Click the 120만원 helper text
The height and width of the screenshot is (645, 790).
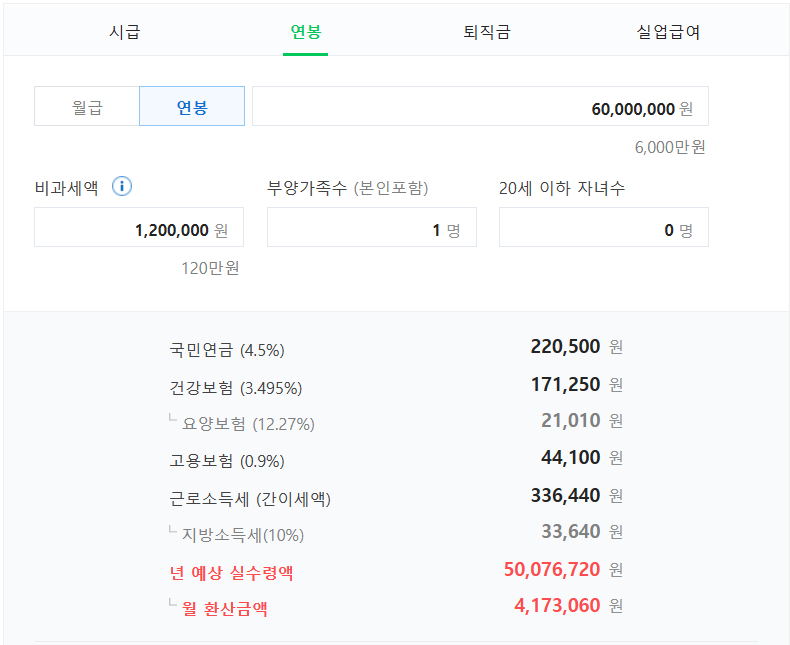pos(210,268)
